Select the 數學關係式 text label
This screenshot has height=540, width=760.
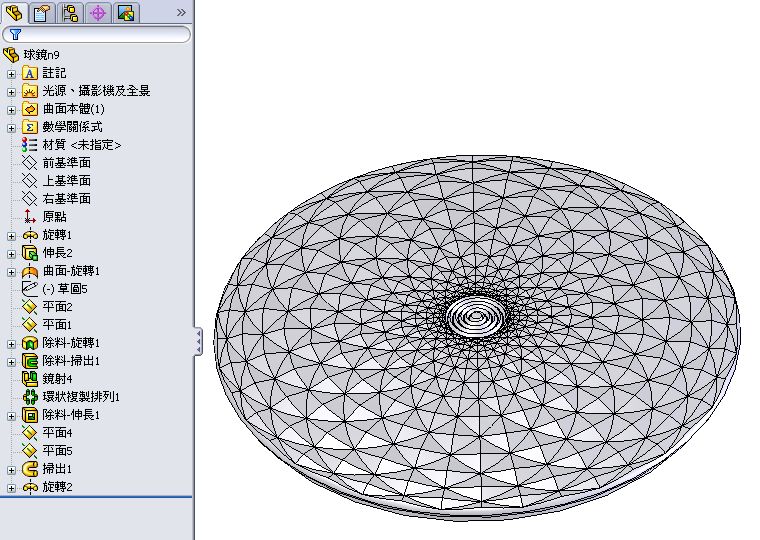click(x=72, y=127)
